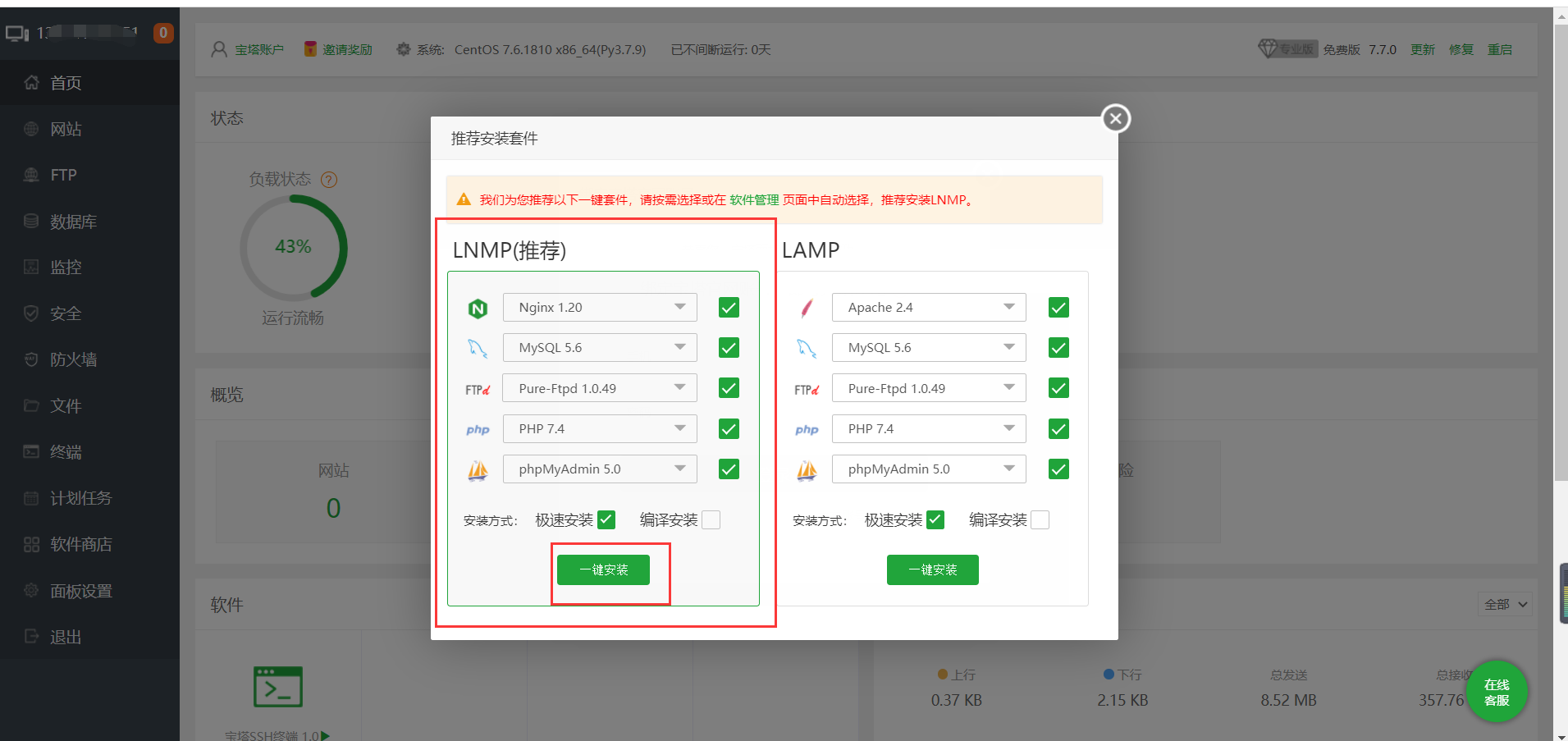
Task: Click the 邀请奖励 gift icon
Action: 310,49
